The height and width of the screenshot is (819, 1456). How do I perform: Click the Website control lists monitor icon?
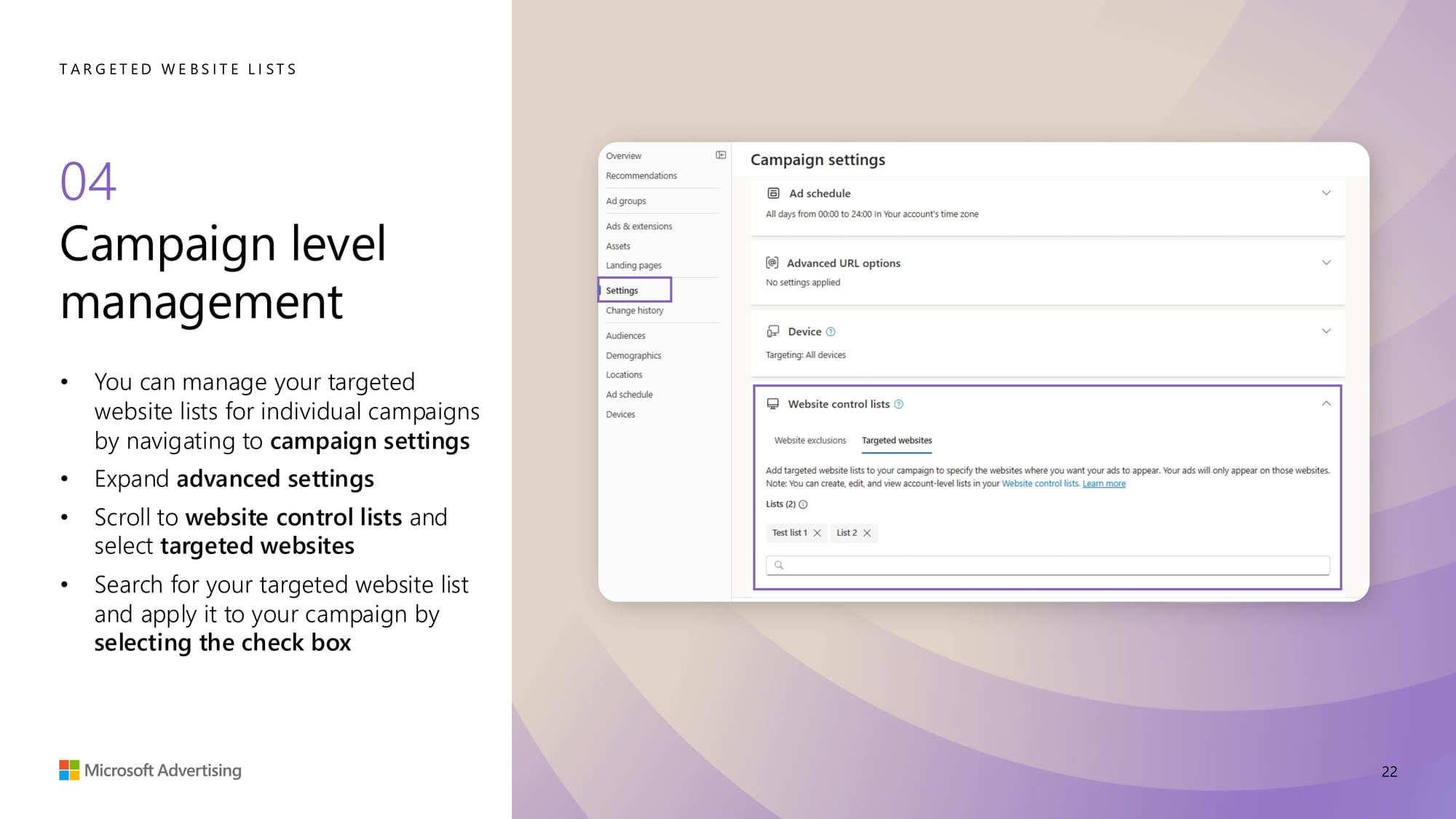[x=773, y=404]
